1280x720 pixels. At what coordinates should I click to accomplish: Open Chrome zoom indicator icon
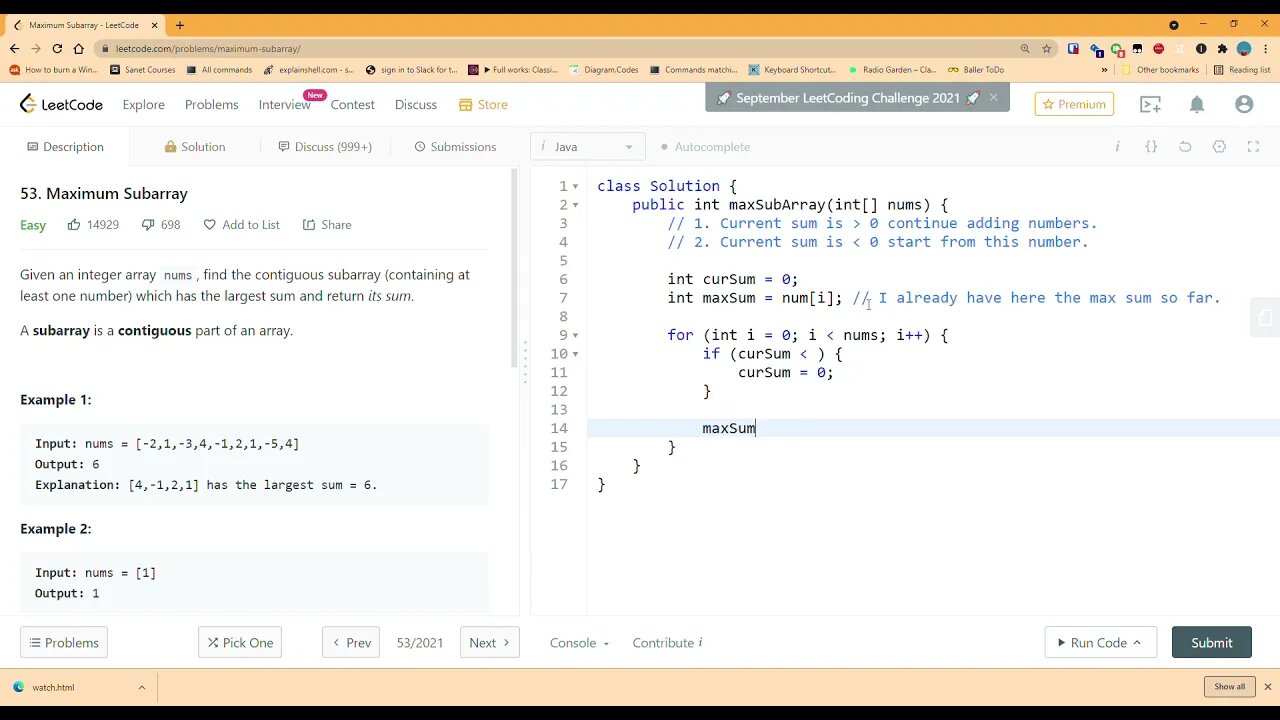(1025, 48)
